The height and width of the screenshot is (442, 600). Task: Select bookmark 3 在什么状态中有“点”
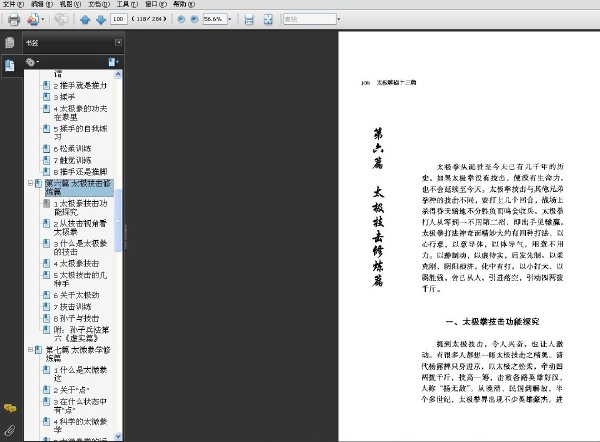coord(80,405)
